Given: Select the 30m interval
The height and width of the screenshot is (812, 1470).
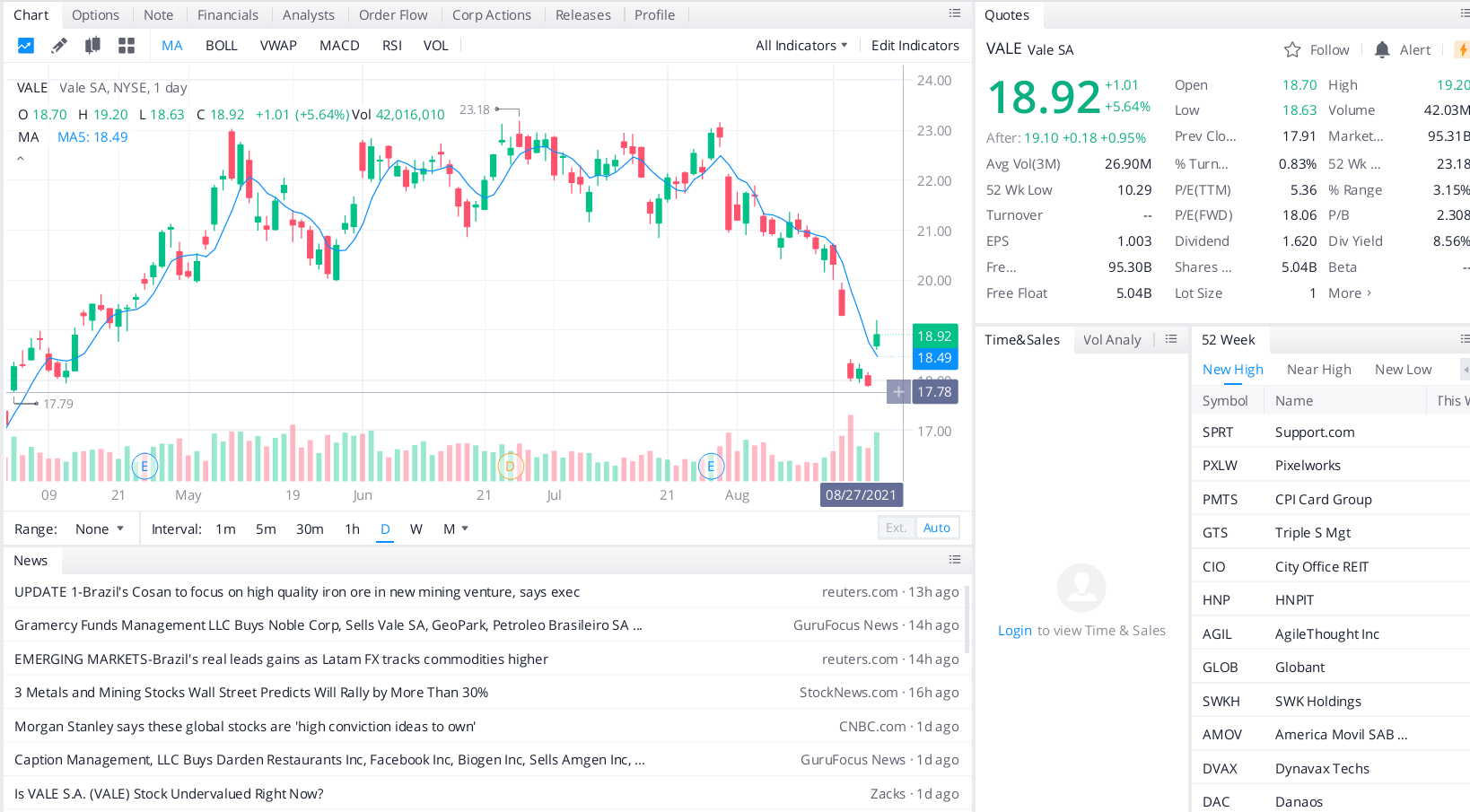Looking at the screenshot, I should tap(310, 529).
